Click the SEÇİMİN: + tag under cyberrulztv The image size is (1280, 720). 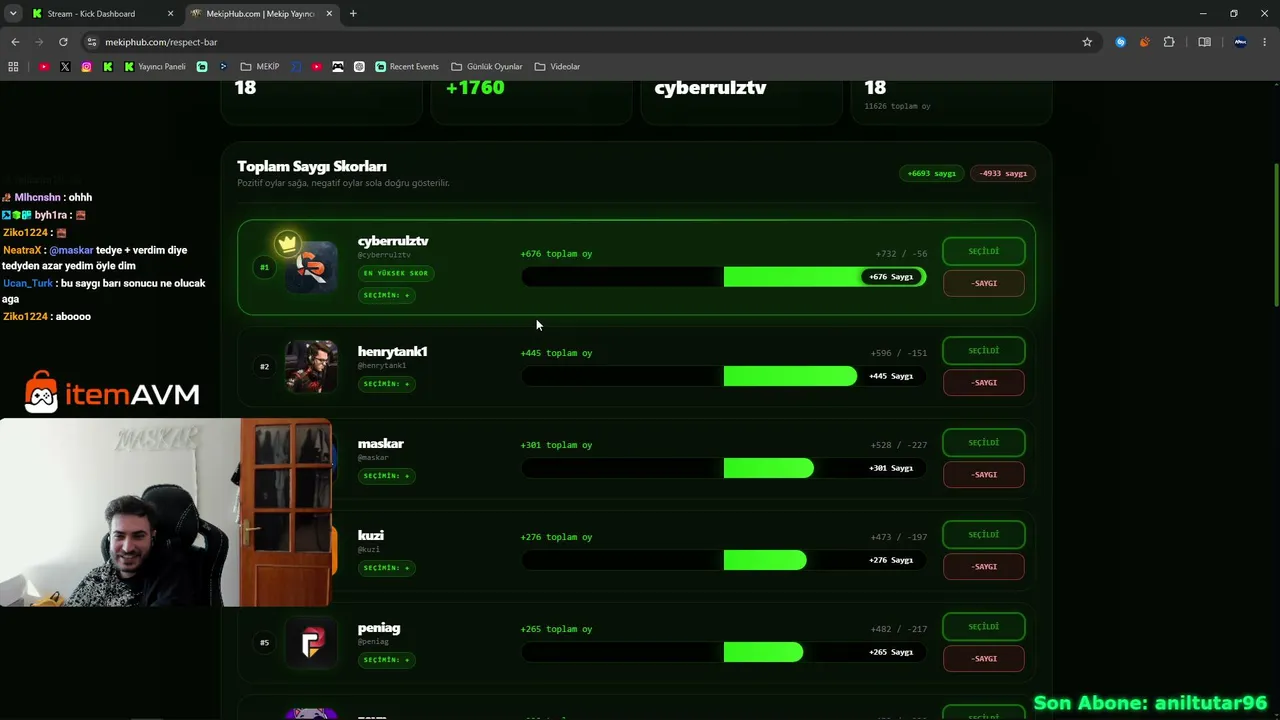click(x=387, y=295)
